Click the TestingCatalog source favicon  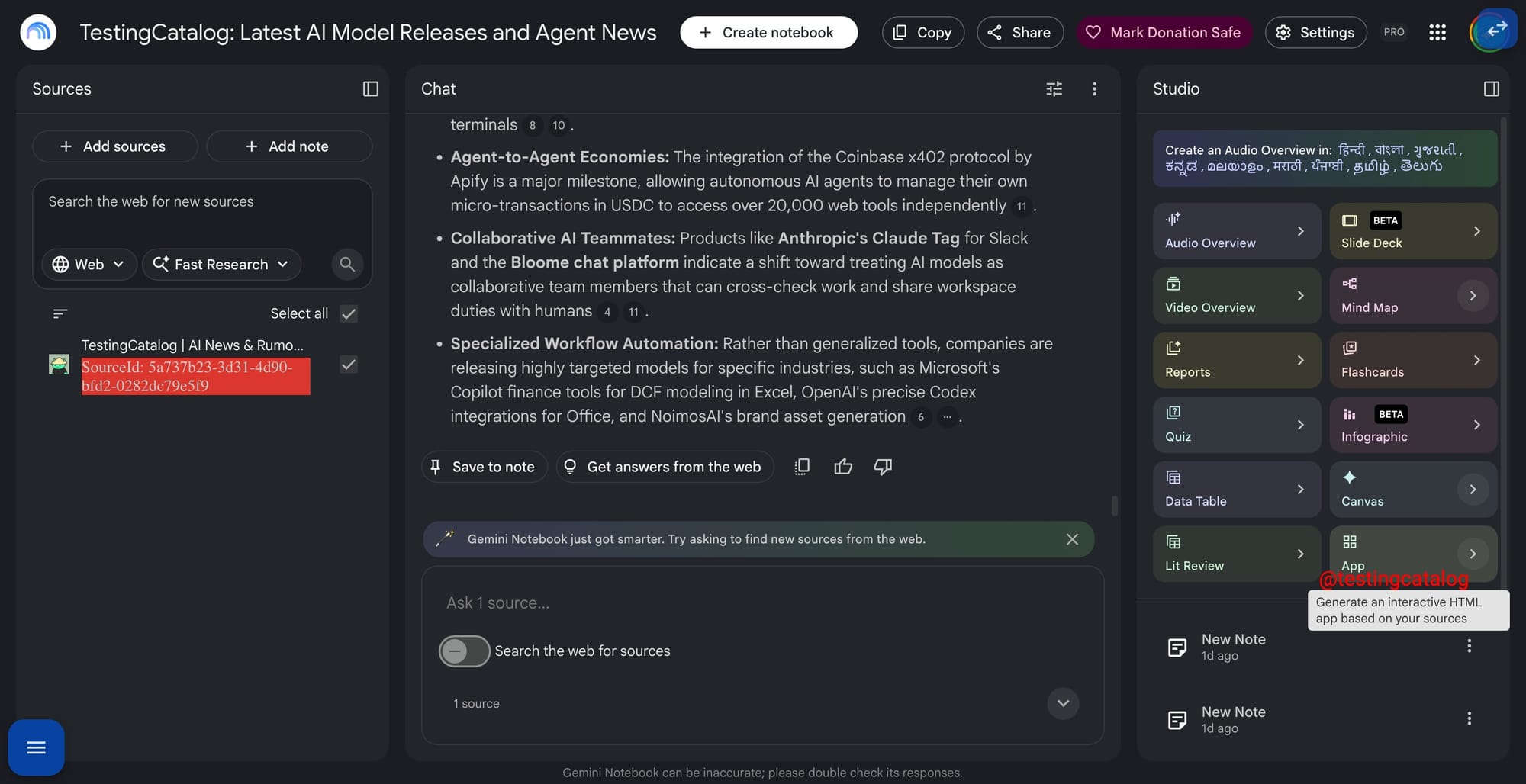tap(59, 365)
